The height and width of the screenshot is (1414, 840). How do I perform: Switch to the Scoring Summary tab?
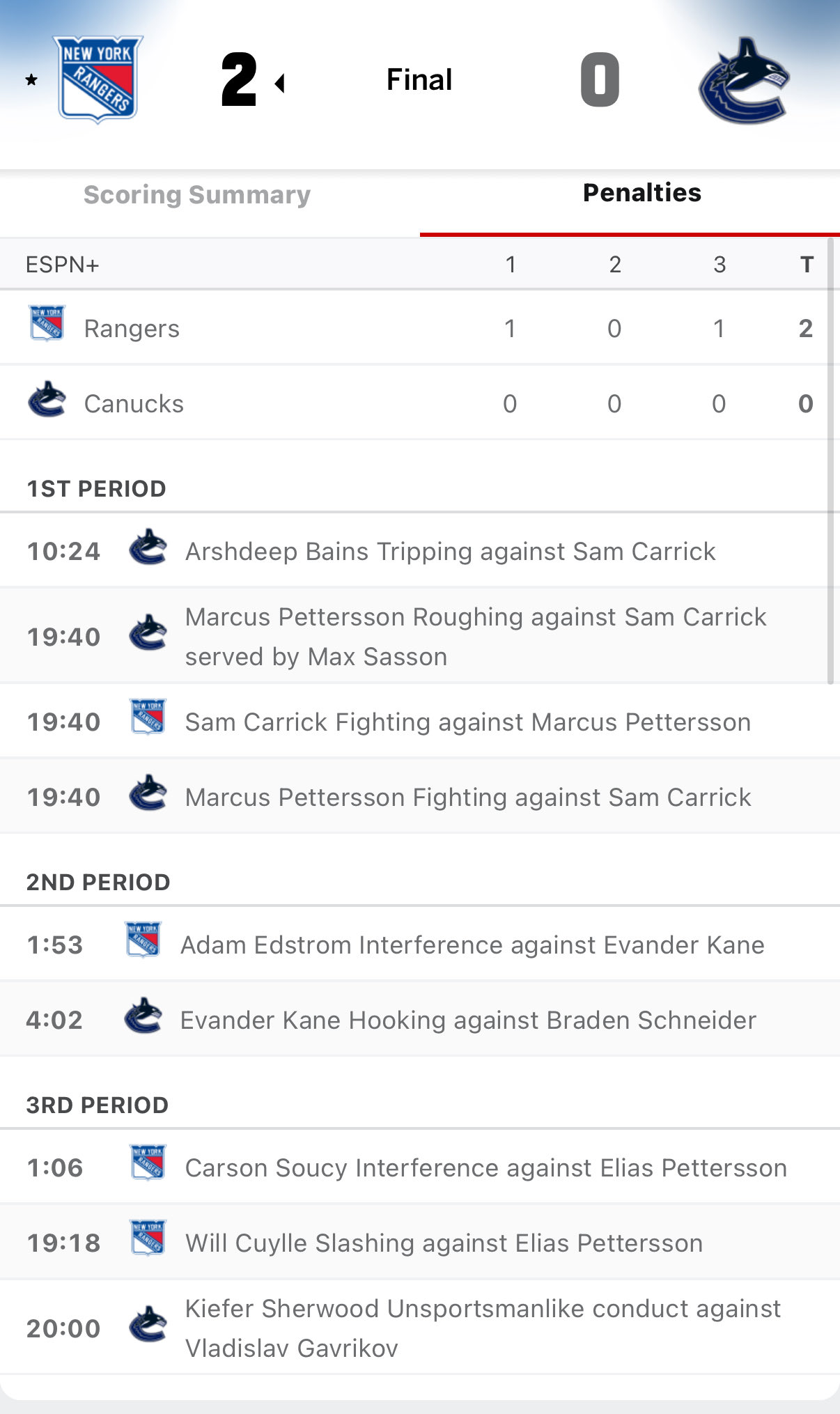tap(197, 195)
